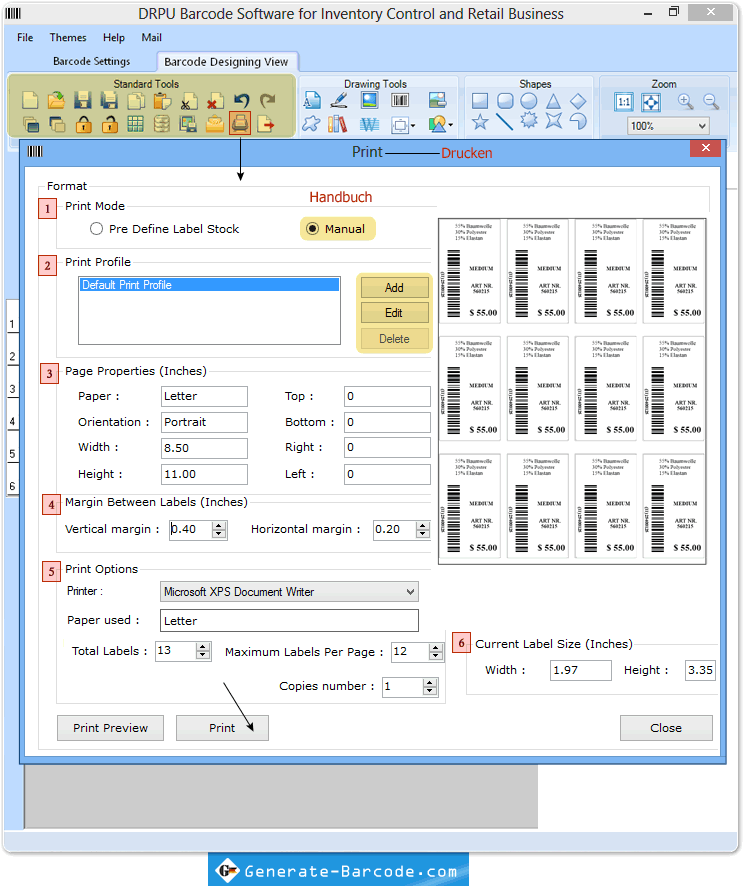Select the Manual print mode radio button
This screenshot has height=886, width=744.
tap(312, 229)
